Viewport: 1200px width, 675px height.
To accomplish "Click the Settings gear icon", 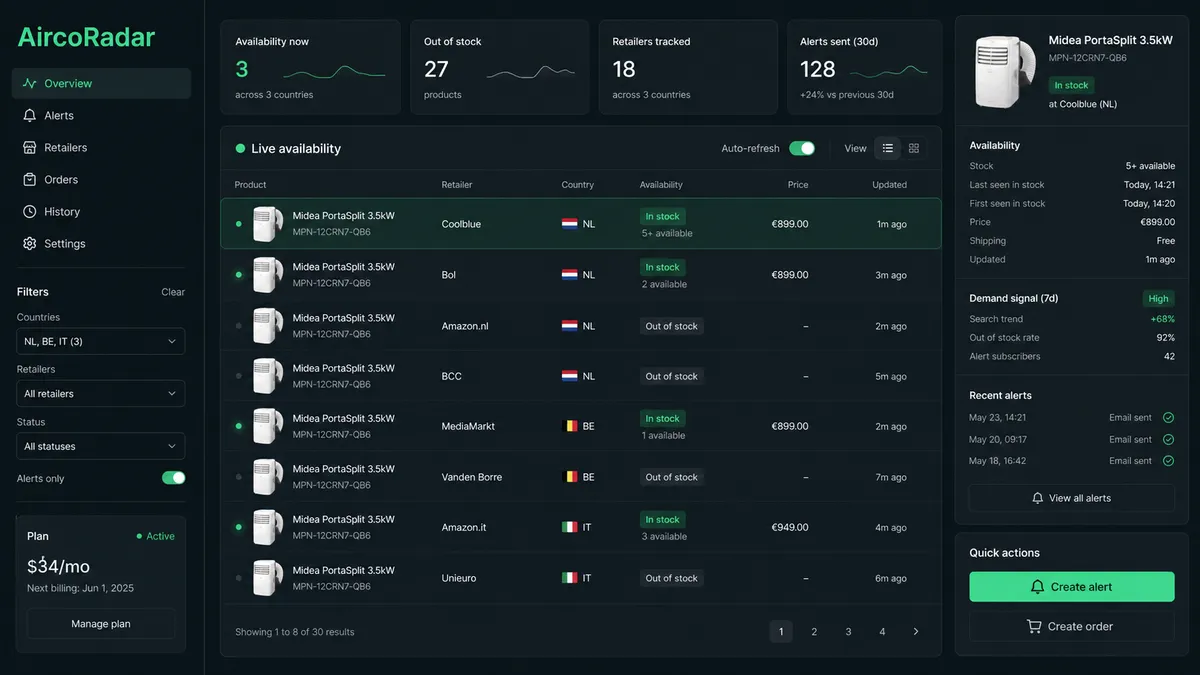I will coord(30,243).
